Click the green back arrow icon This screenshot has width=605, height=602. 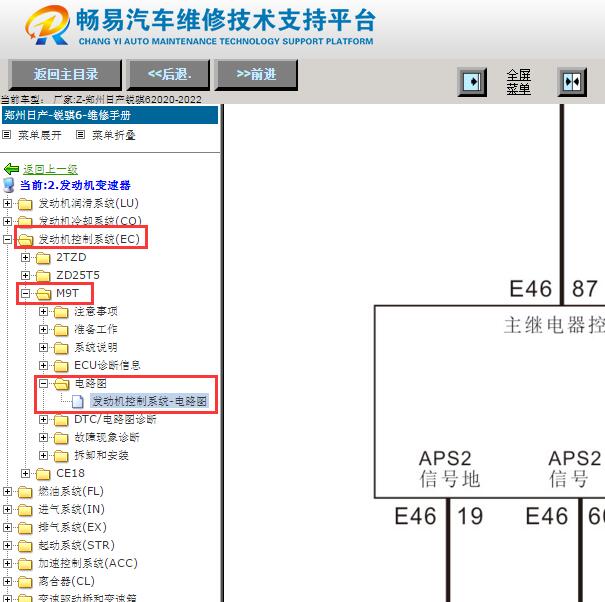[11, 169]
